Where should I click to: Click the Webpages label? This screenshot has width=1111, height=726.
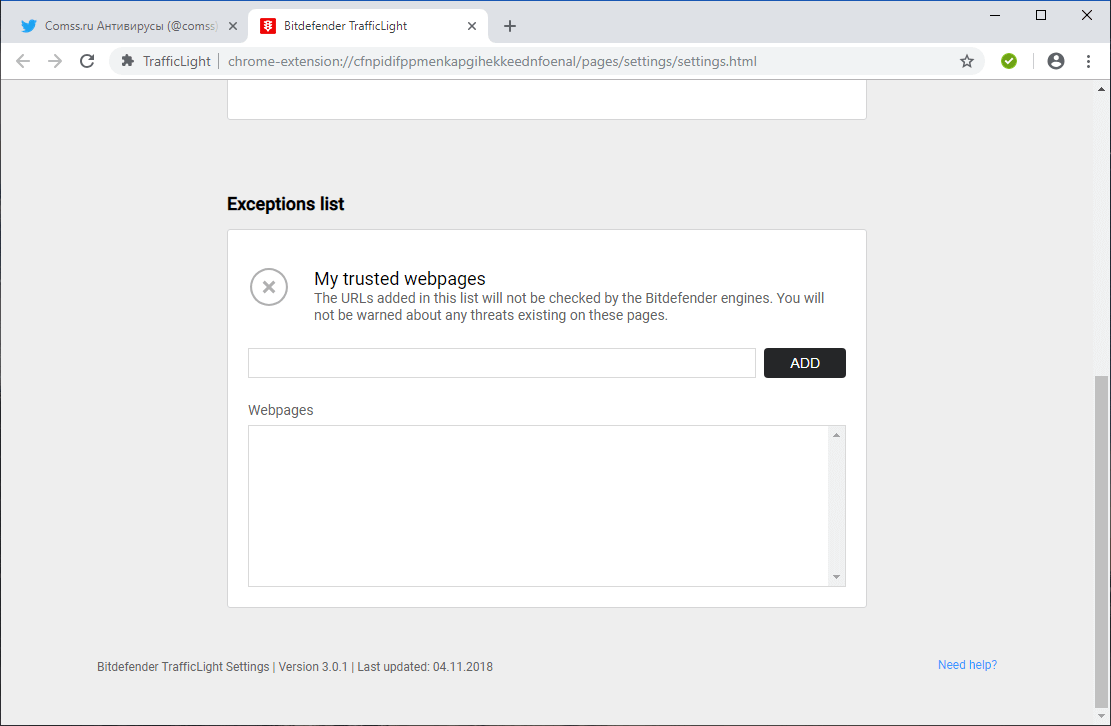(281, 410)
